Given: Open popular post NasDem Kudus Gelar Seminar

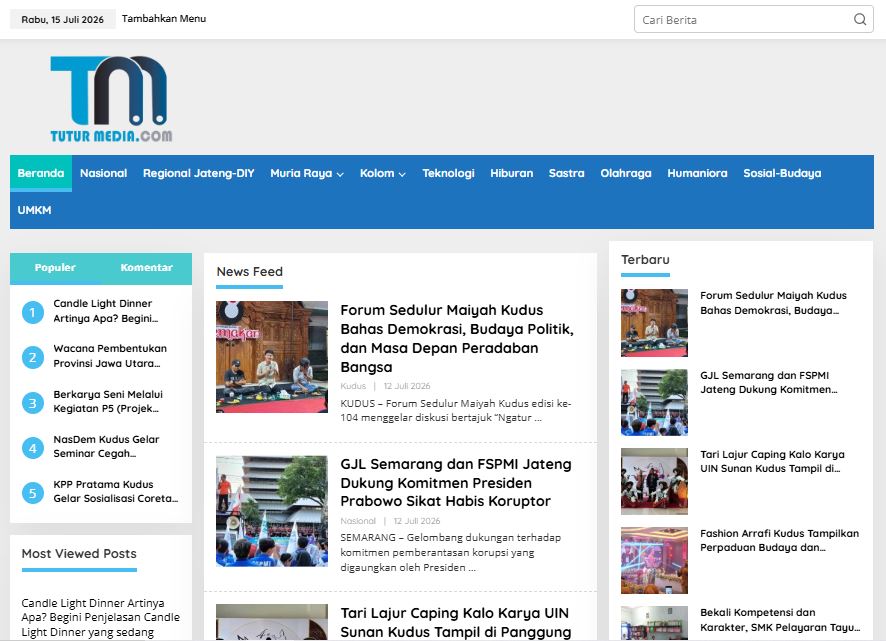Looking at the screenshot, I should [106, 447].
